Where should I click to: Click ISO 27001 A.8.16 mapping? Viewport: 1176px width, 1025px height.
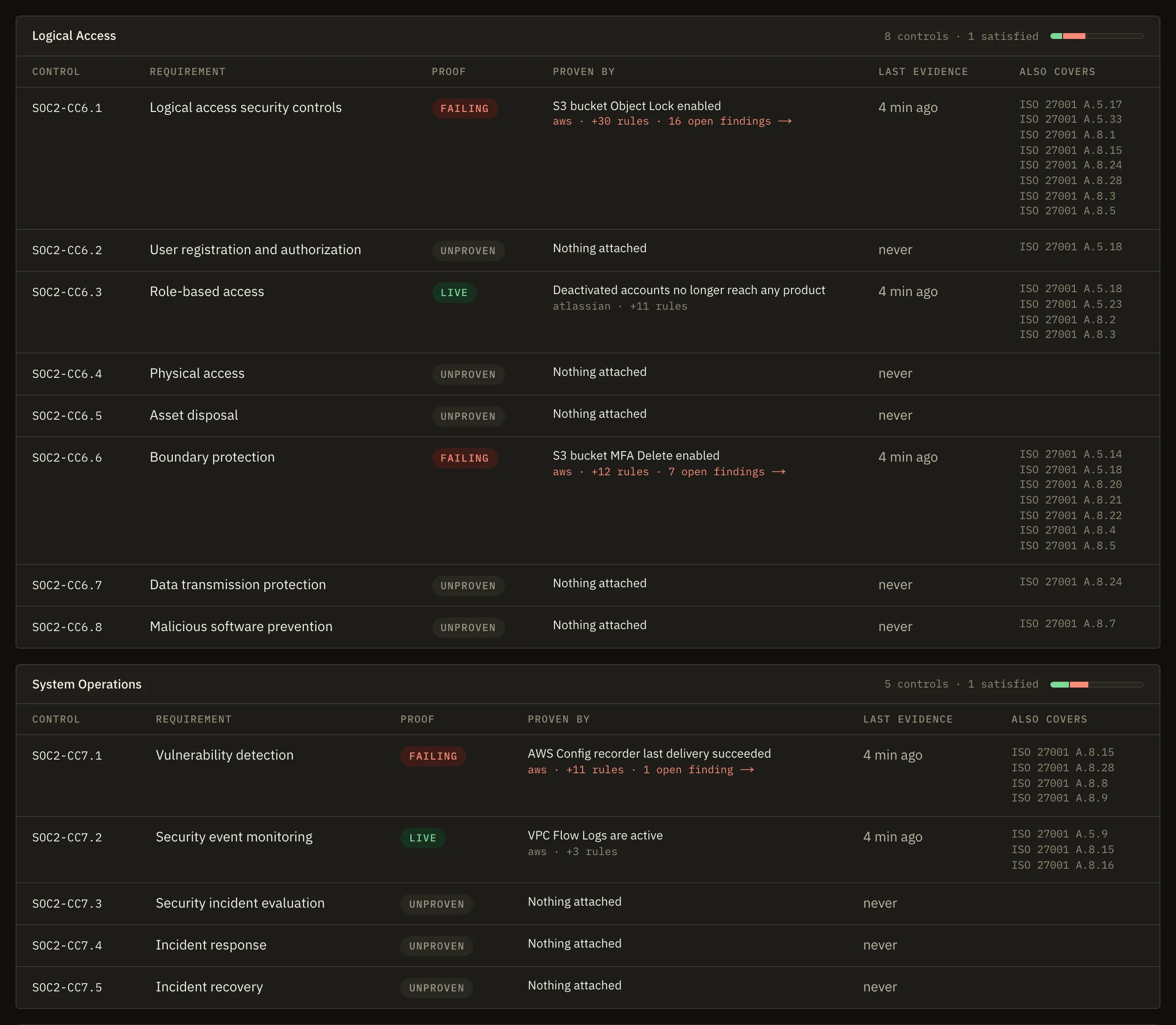pyautogui.click(x=1063, y=865)
